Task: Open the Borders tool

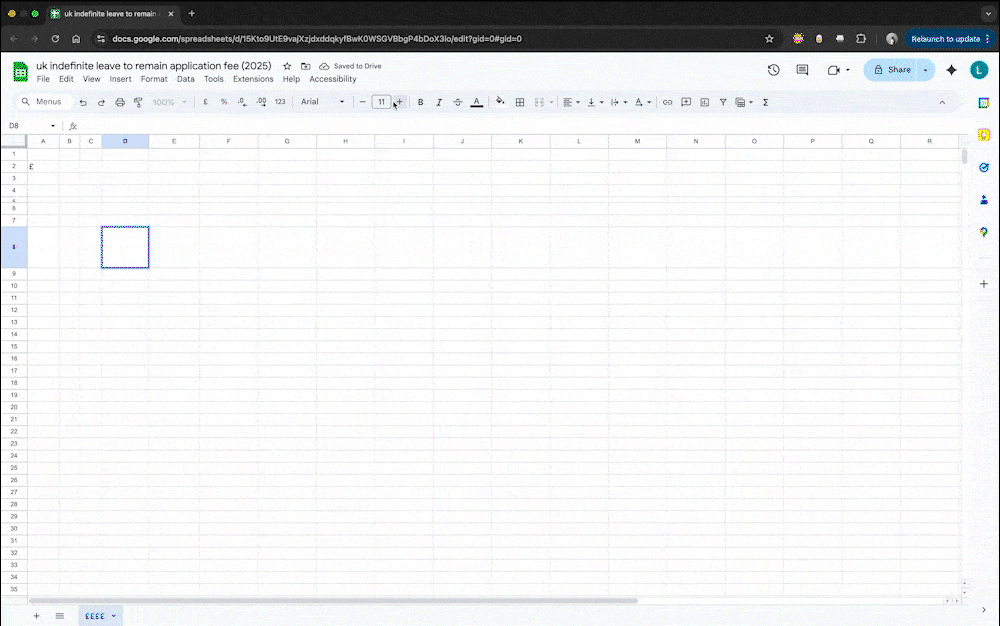Action: [520, 102]
